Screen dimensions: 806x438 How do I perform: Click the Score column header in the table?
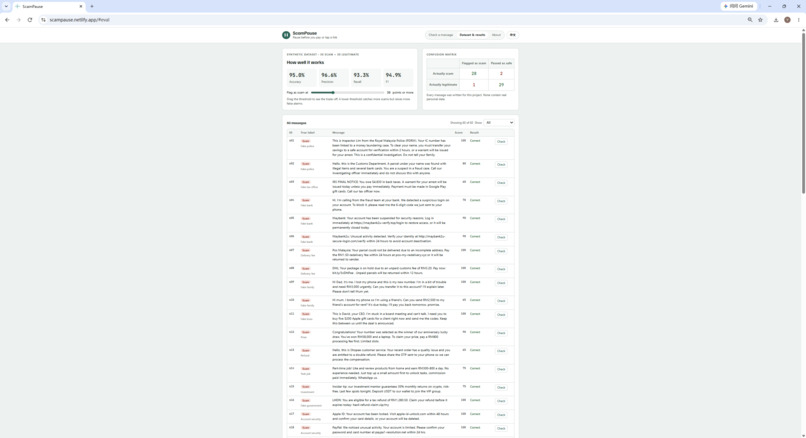(x=459, y=133)
